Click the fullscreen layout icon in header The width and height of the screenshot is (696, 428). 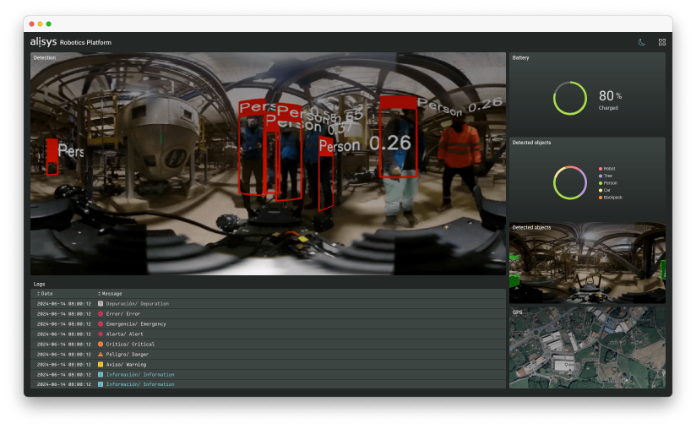coord(662,42)
